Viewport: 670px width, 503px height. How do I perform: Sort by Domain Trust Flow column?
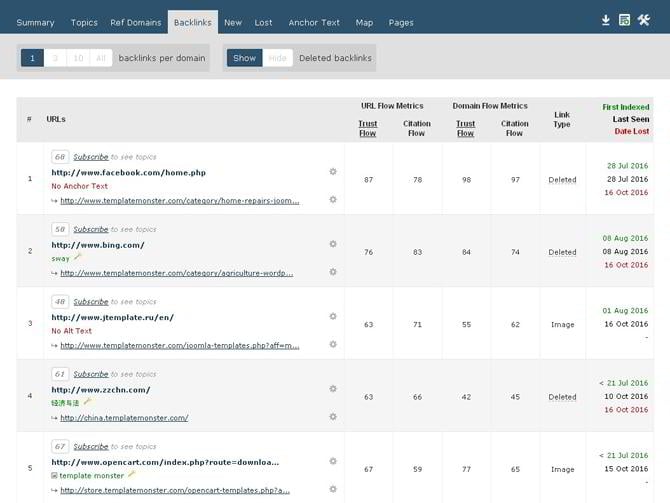(x=466, y=128)
